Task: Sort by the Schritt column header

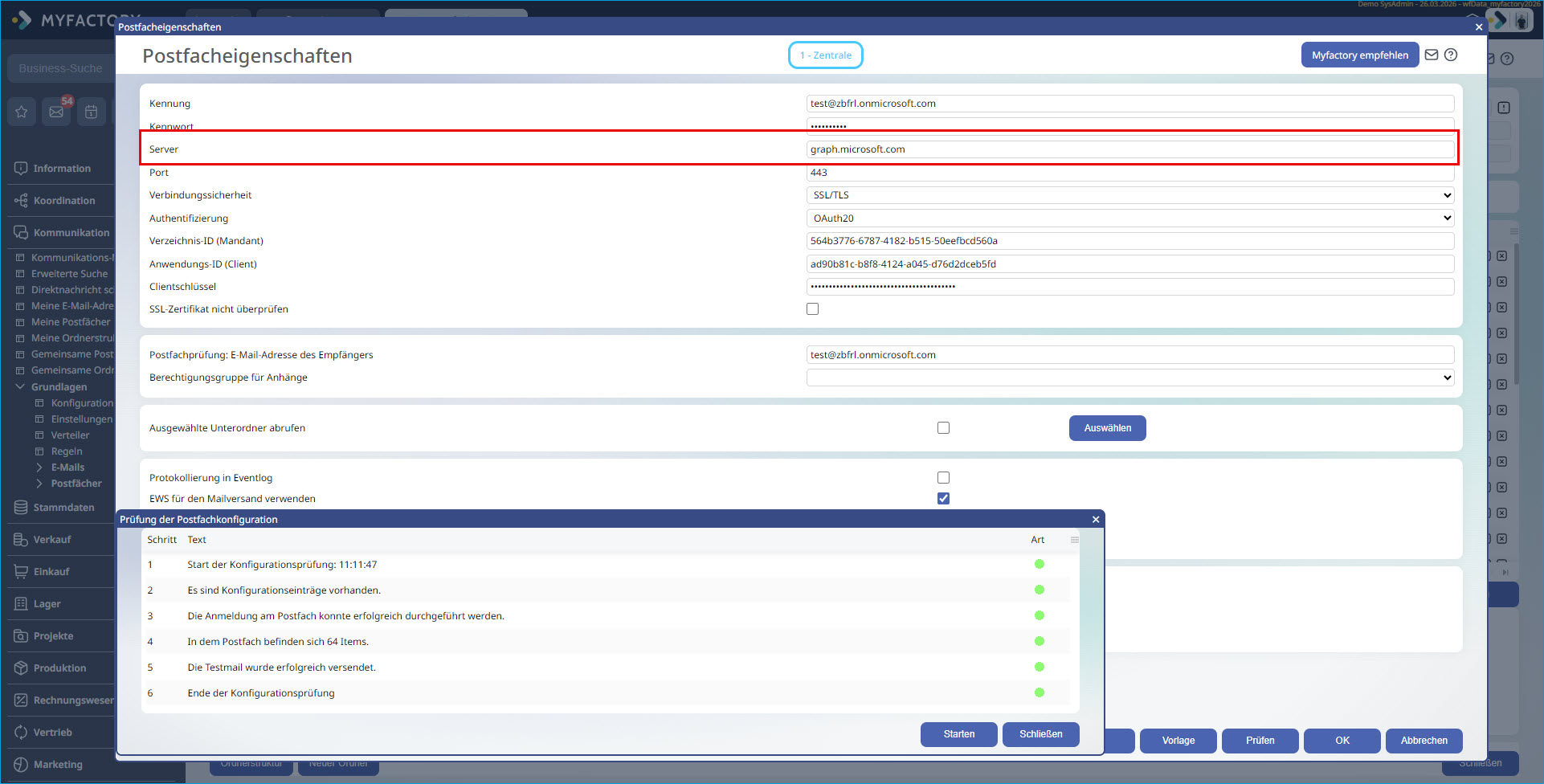Action: tap(161, 540)
